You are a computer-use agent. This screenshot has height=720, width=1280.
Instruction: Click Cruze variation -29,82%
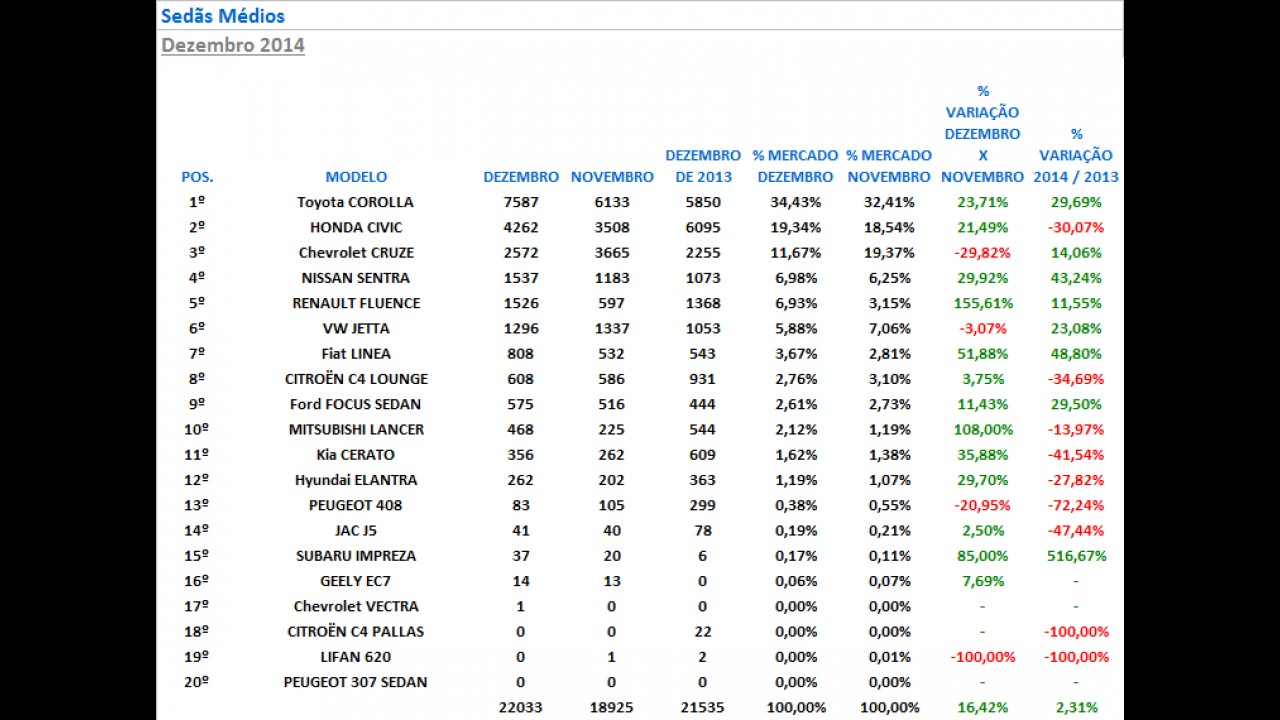pyautogui.click(x=983, y=253)
